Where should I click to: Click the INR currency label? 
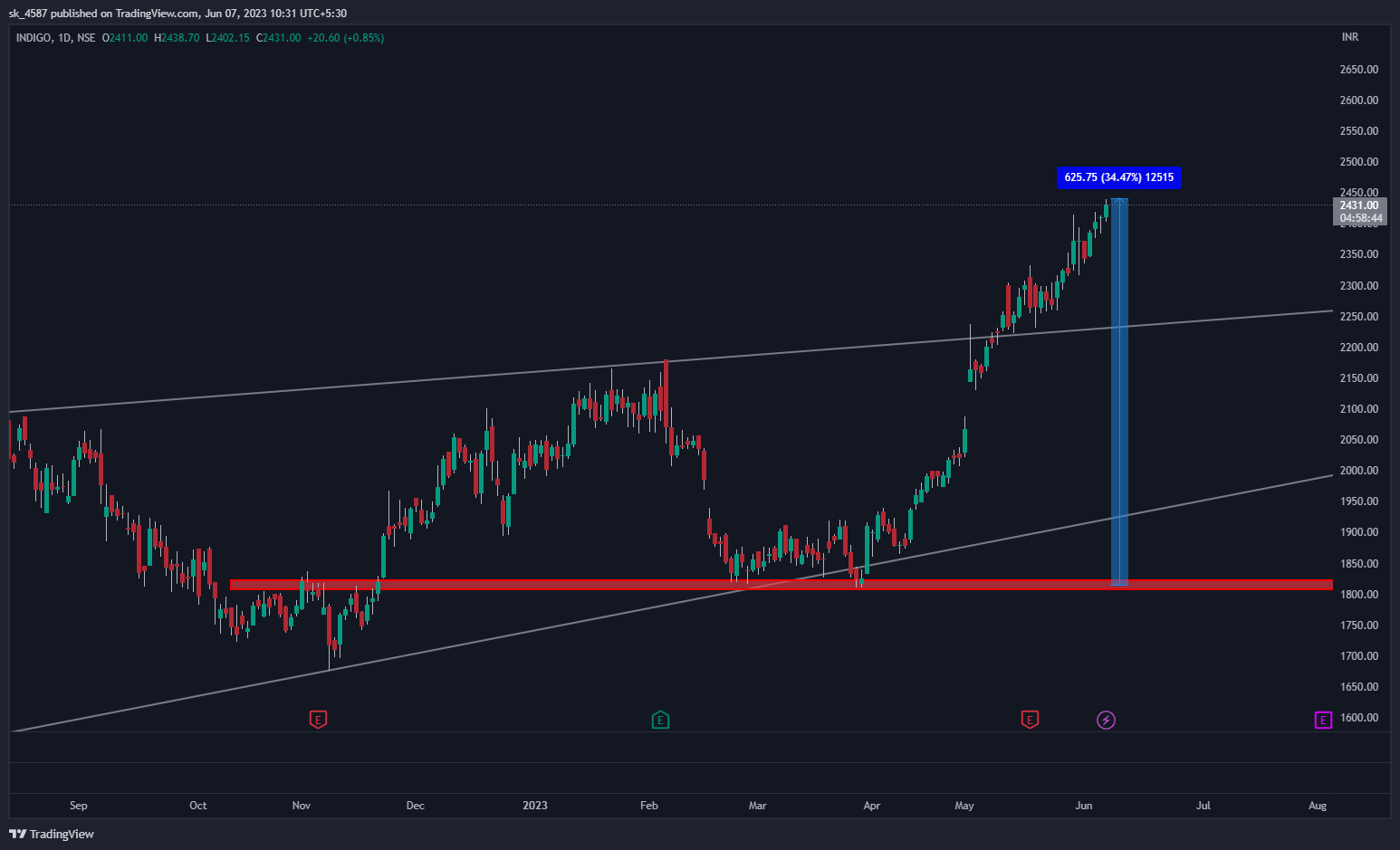pos(1350,37)
